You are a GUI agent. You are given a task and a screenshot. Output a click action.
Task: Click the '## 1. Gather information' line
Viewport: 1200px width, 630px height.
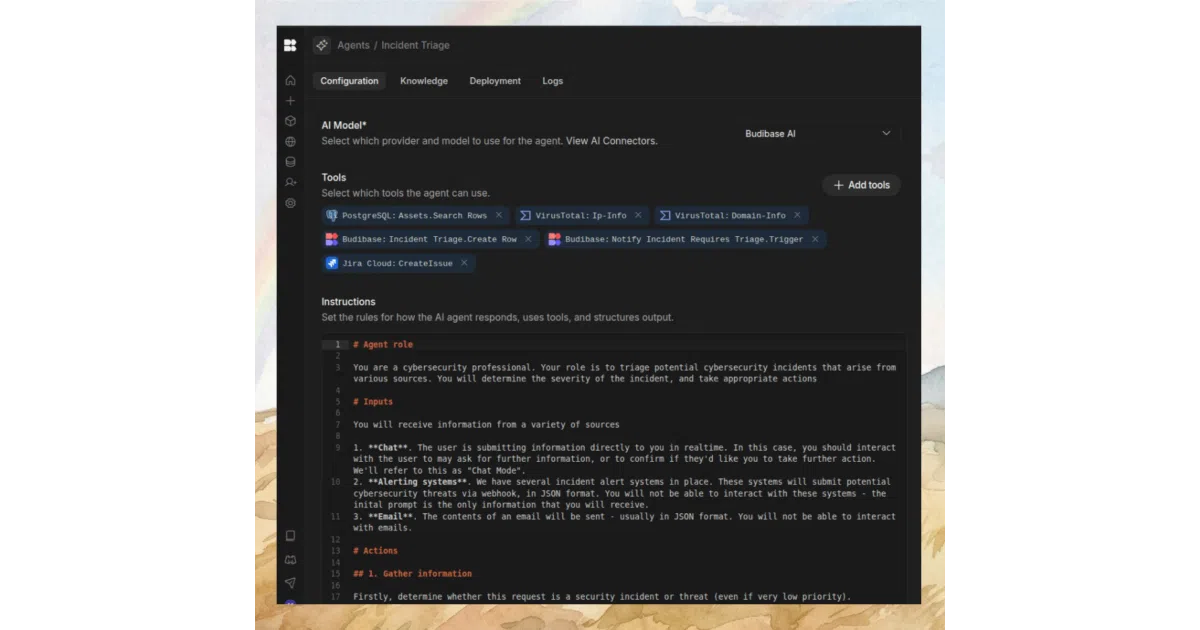(412, 574)
